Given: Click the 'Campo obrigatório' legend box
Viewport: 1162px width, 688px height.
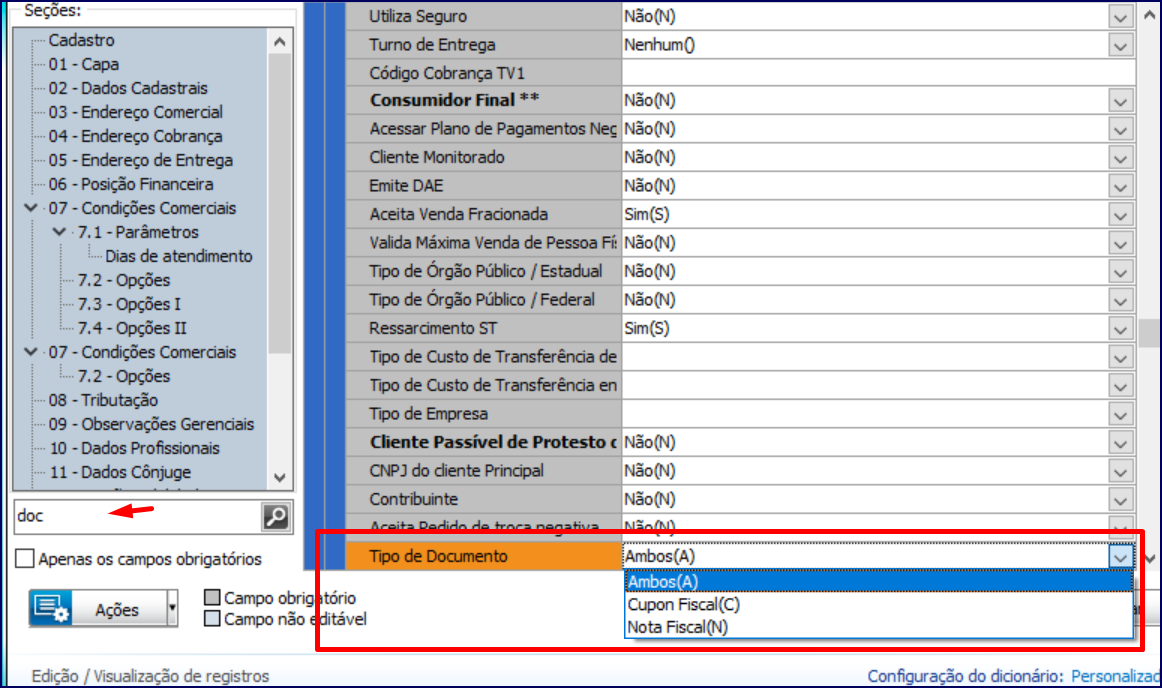Looking at the screenshot, I should coord(212,597).
